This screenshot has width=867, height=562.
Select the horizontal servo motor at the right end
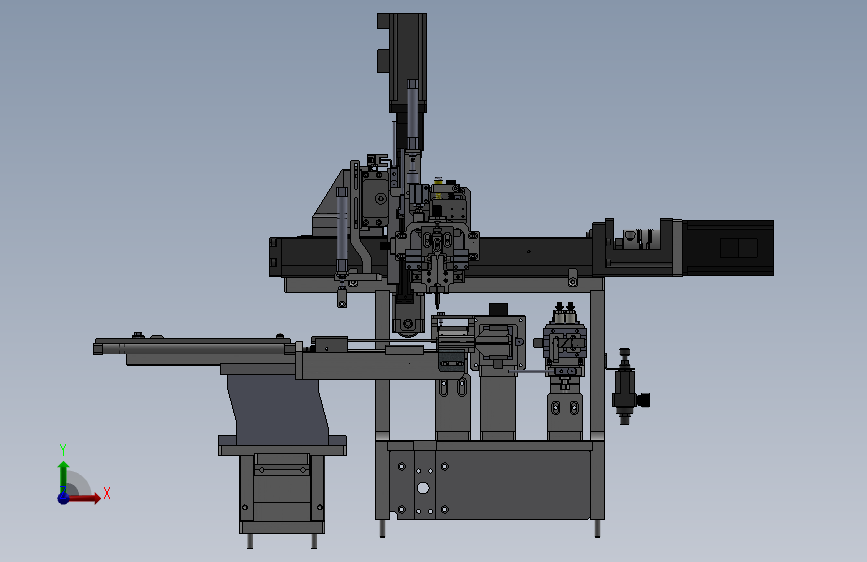point(727,247)
